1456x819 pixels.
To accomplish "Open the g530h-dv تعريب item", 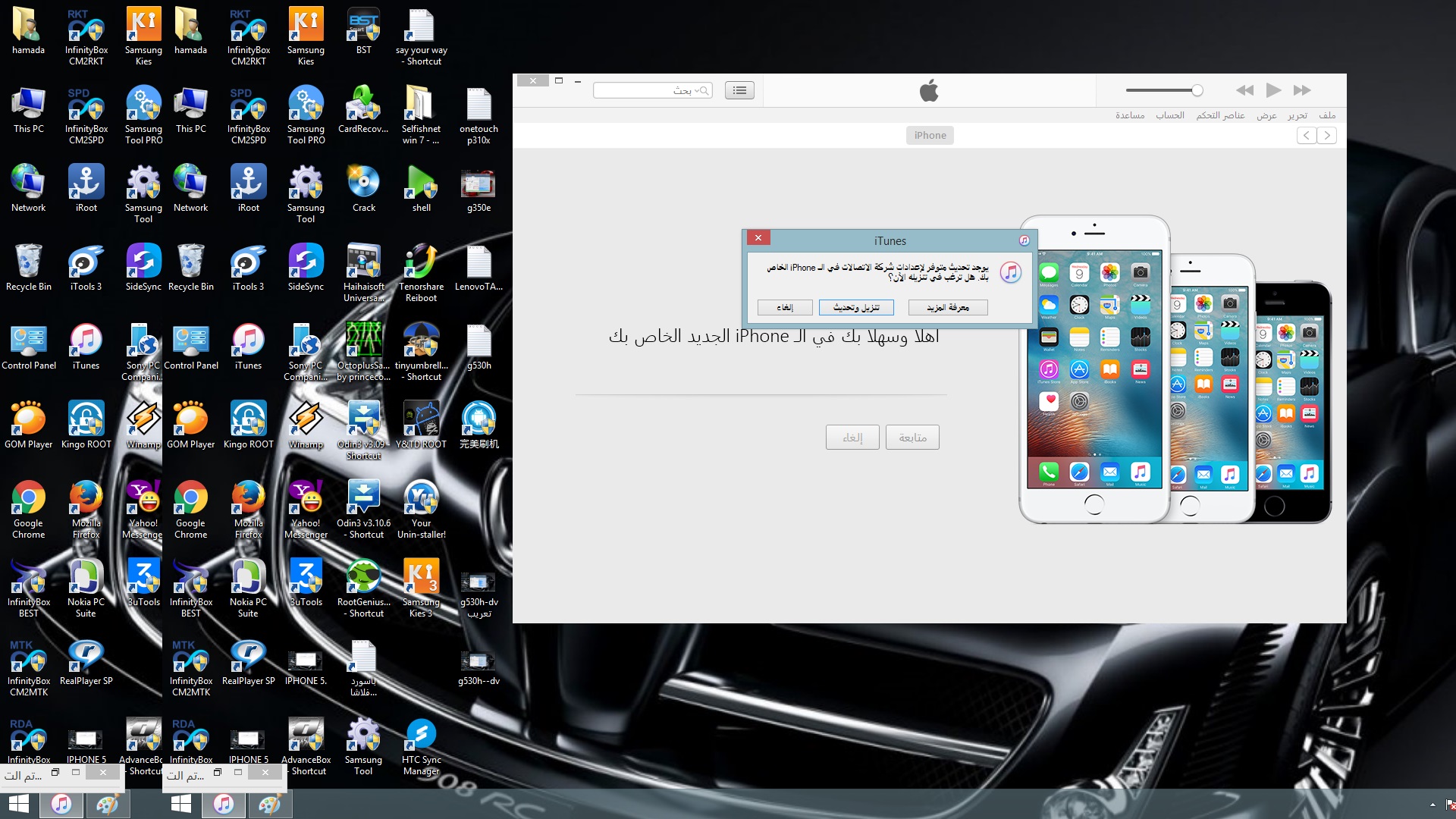I will 479,594.
